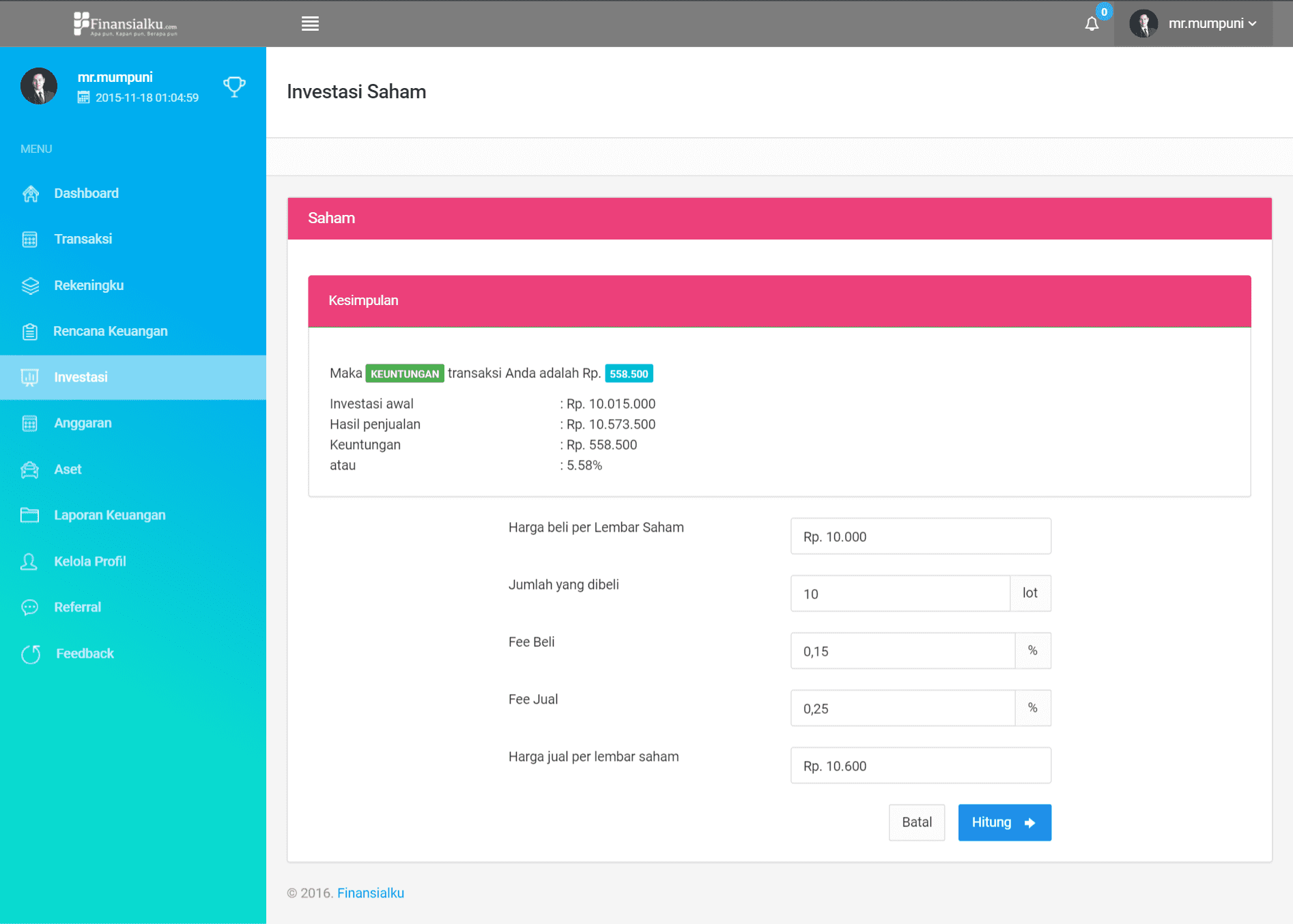Click the Feedback circular arrow icon
This screenshot has width=1293, height=924.
pyautogui.click(x=31, y=654)
